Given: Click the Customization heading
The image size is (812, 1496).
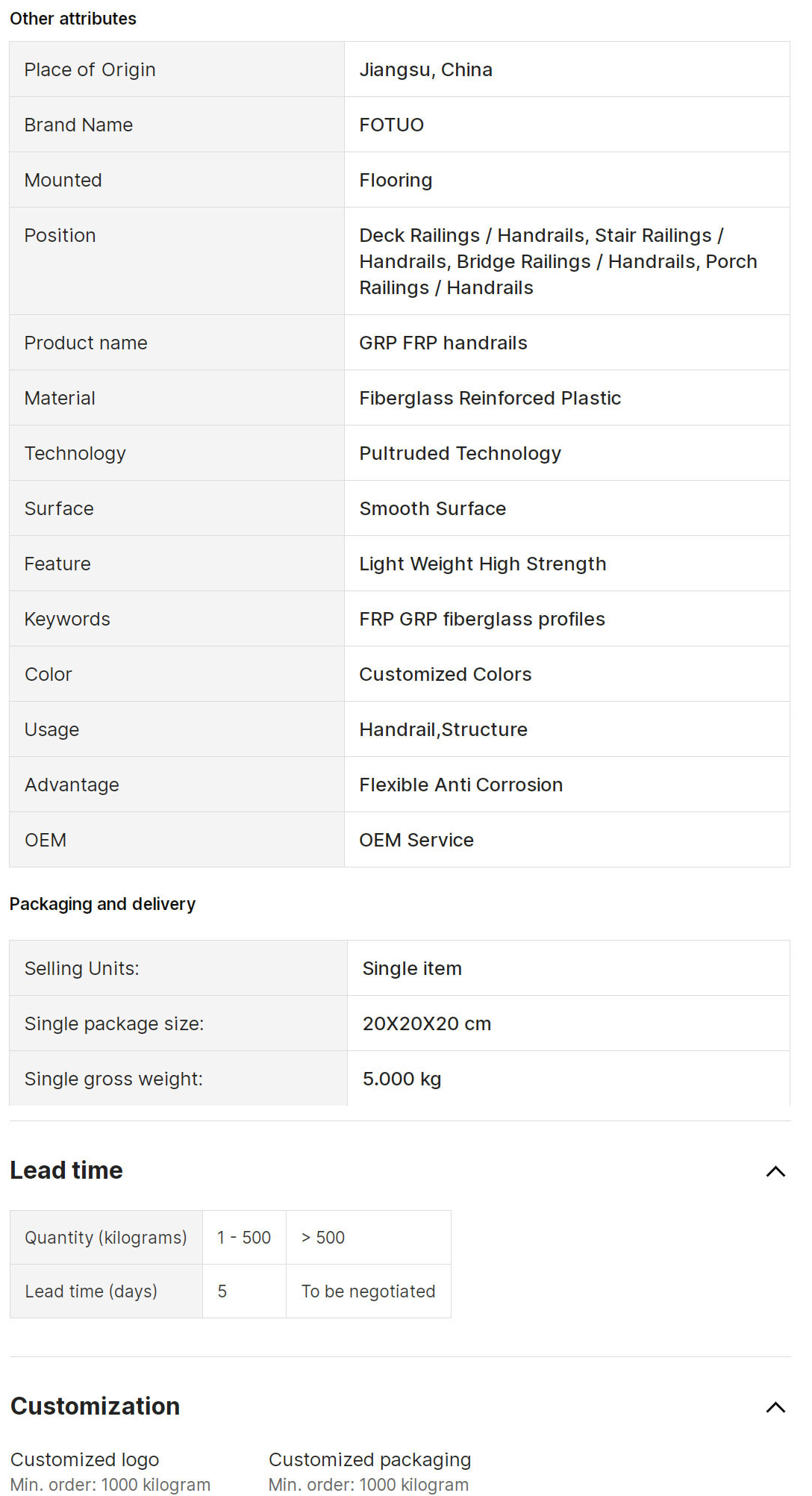Looking at the screenshot, I should pyautogui.click(x=95, y=1406).
